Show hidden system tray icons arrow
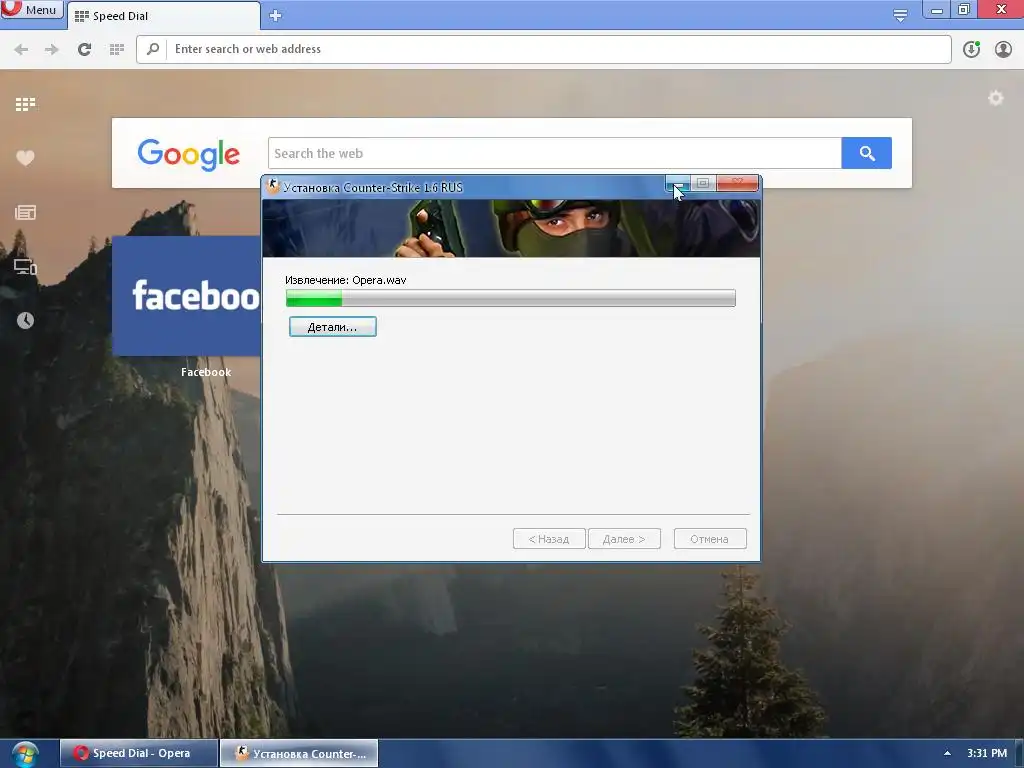 tap(947, 753)
